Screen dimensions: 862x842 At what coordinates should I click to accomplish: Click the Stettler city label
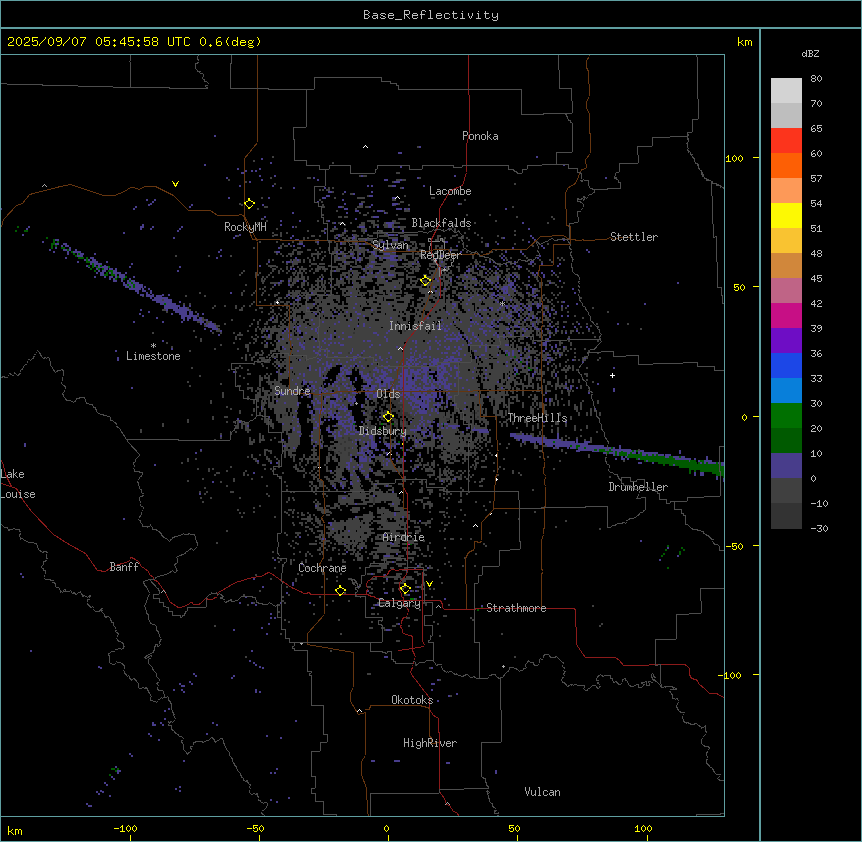pyautogui.click(x=634, y=237)
